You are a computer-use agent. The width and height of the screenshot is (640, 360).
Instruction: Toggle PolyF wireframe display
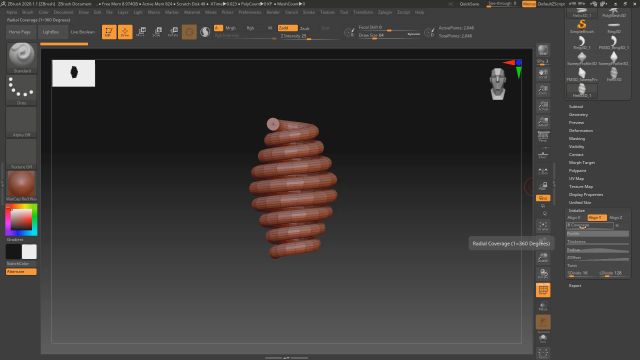click(x=543, y=290)
